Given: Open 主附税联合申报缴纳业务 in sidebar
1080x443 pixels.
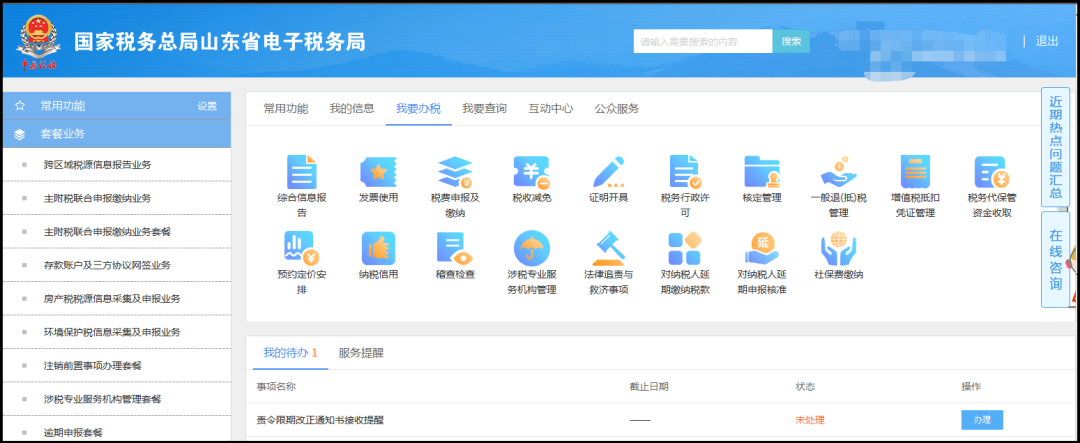Looking at the screenshot, I should coord(97,198).
